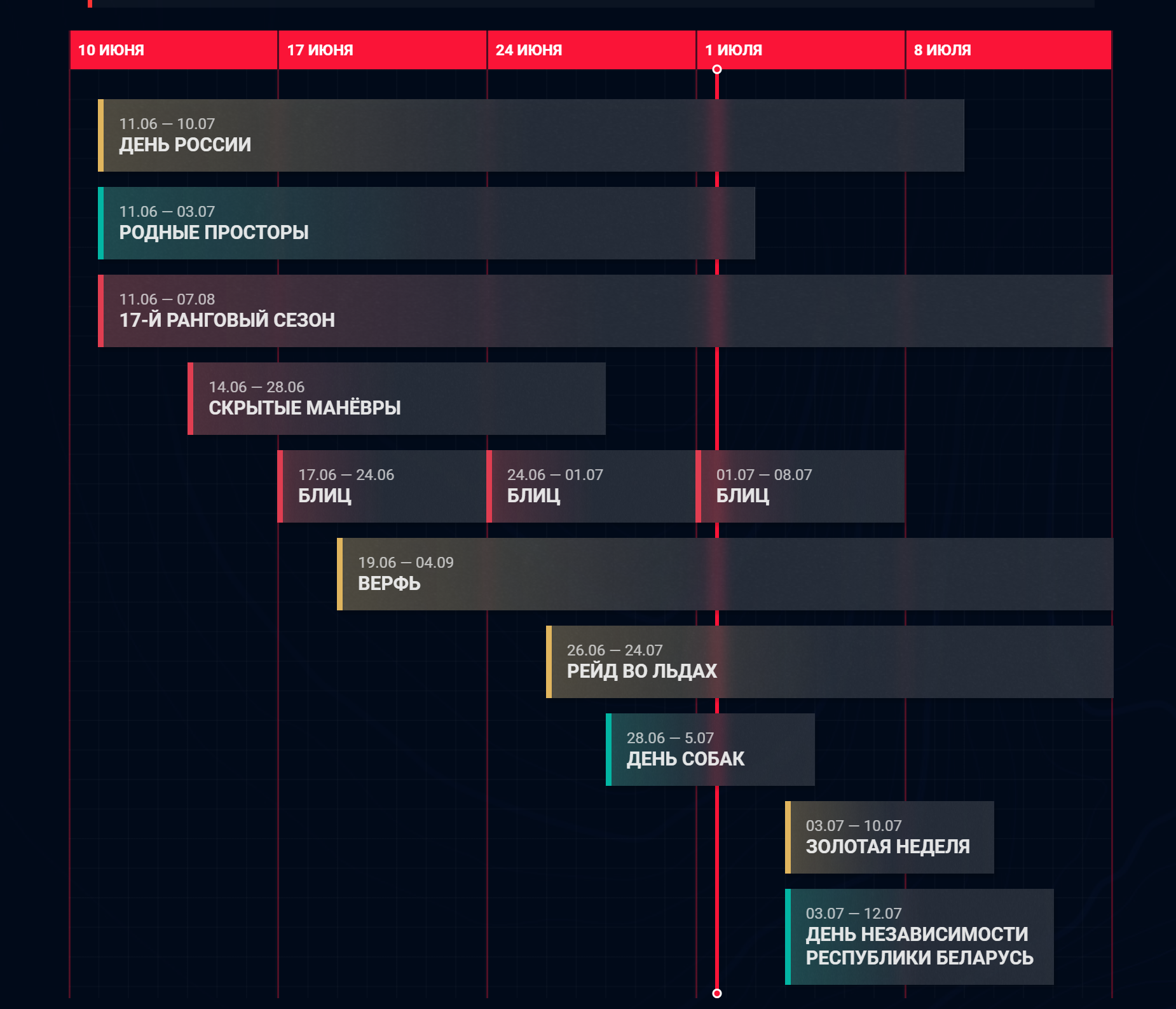Screen dimensions: 1176x1009
Task: Select the 10 июня column header
Action: click(174, 50)
